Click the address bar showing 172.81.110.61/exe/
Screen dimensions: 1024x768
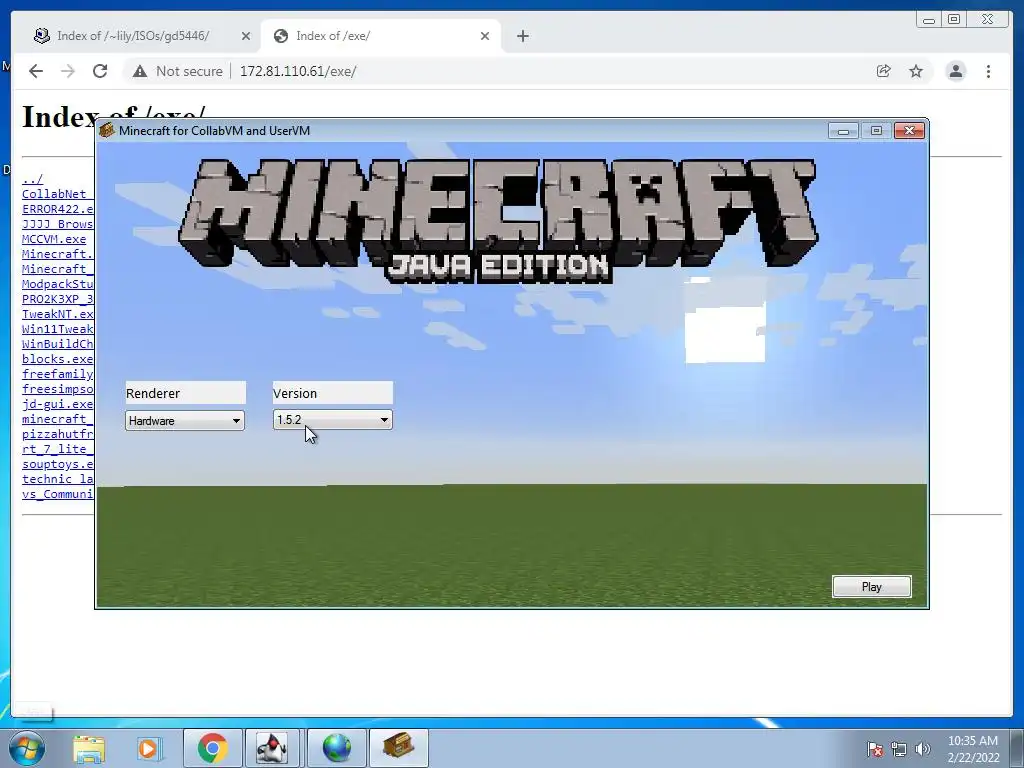(298, 71)
